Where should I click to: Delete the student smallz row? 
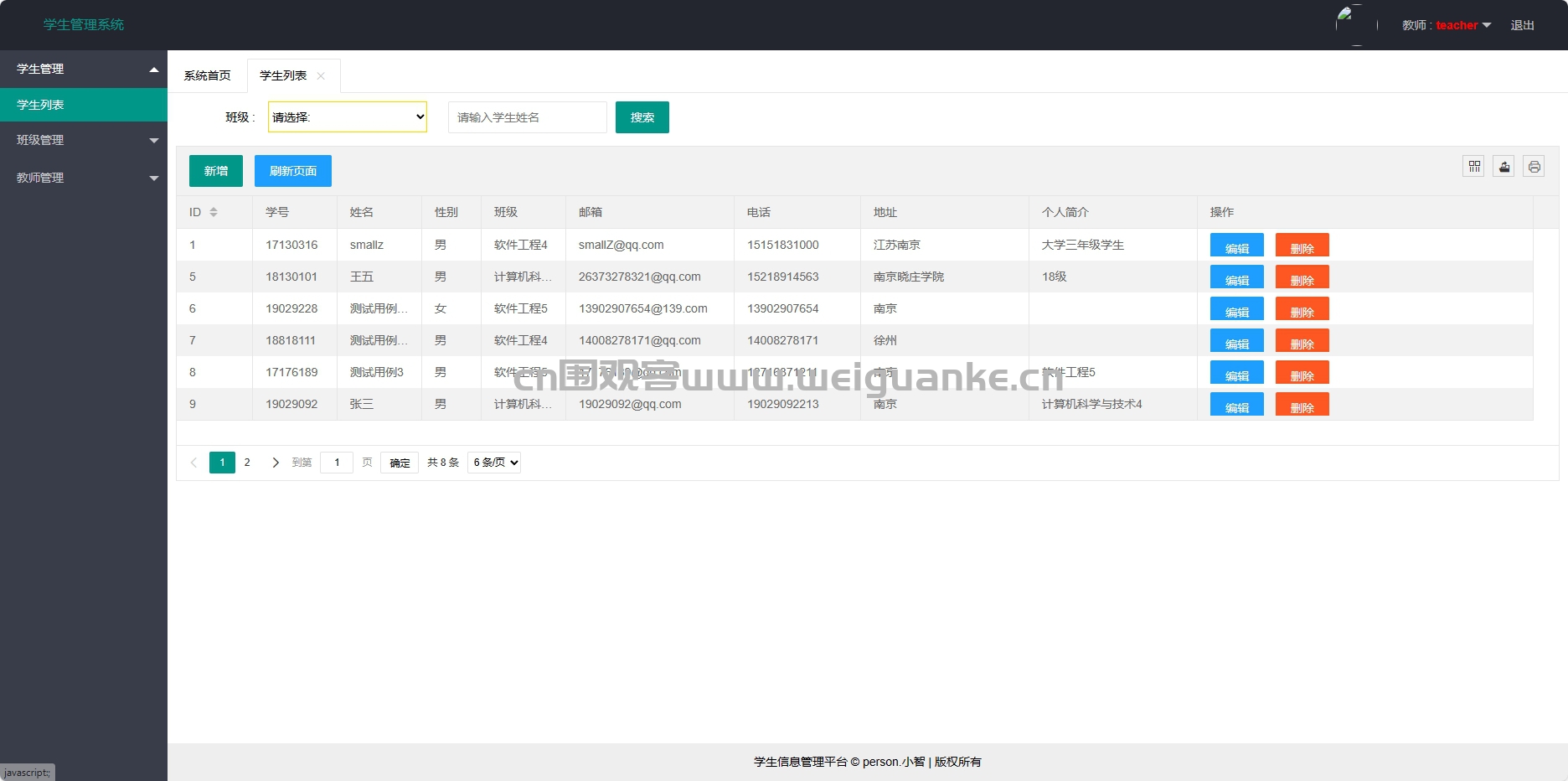1302,245
